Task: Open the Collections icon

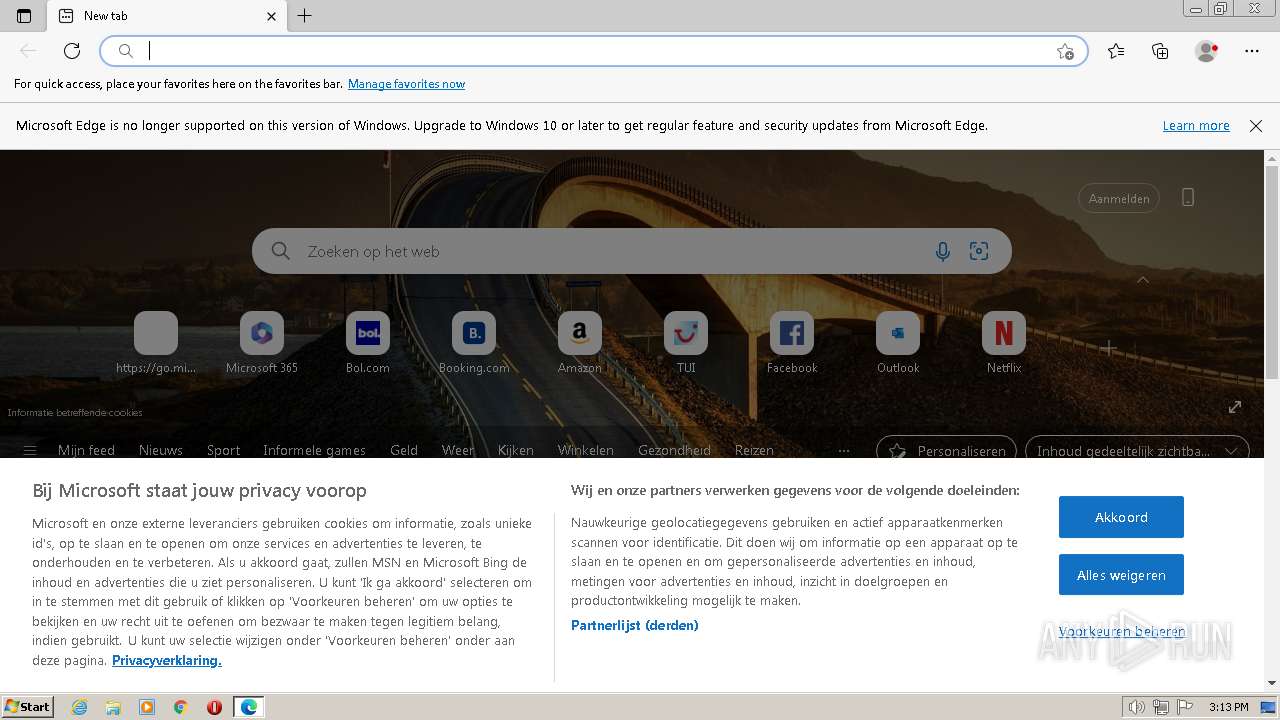Action: 1160,51
